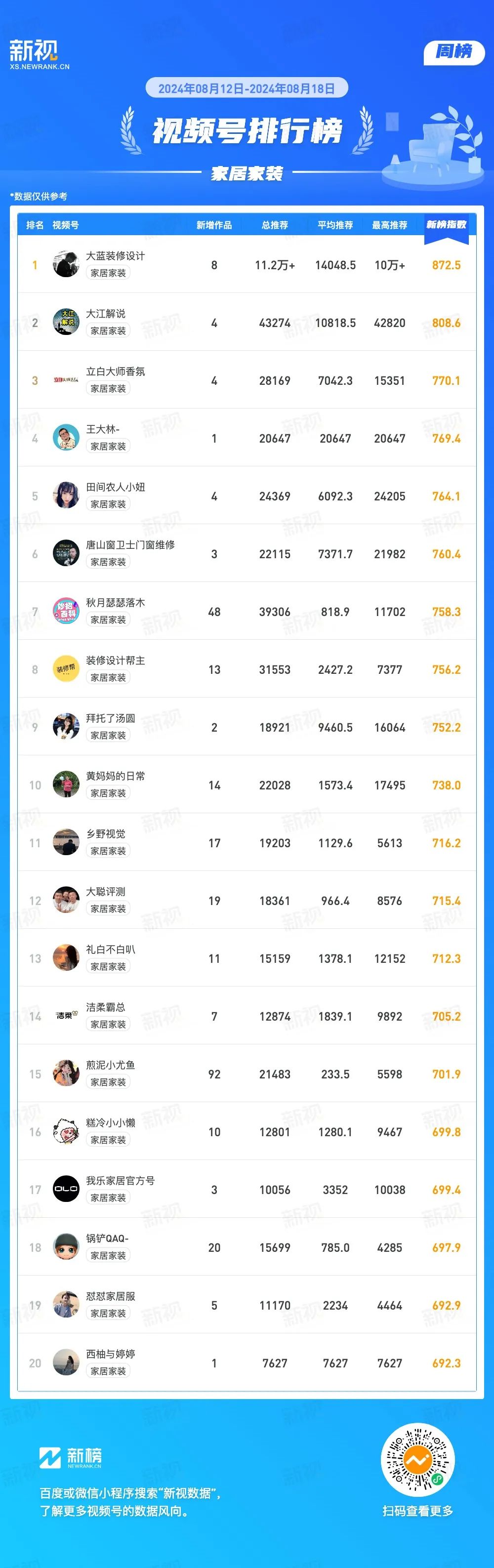Click the 新榜 logo in footer
Screen dimensions: 494x1568
(71, 1458)
